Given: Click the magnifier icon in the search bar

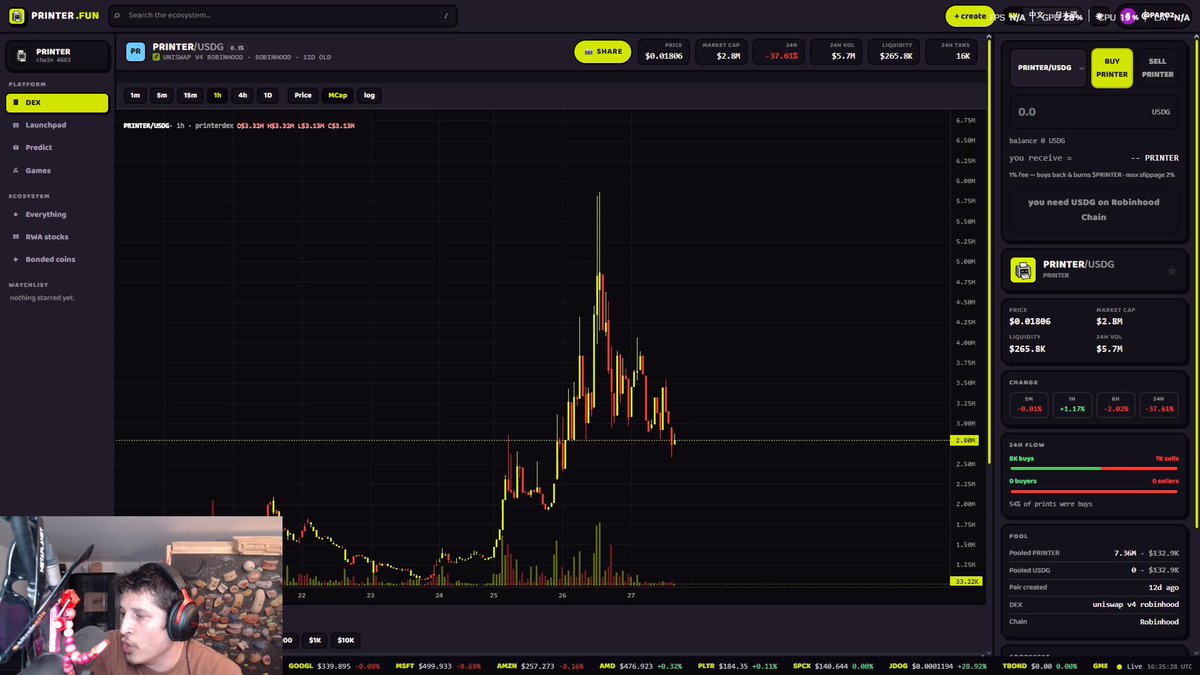Looking at the screenshot, I should click(x=117, y=16).
